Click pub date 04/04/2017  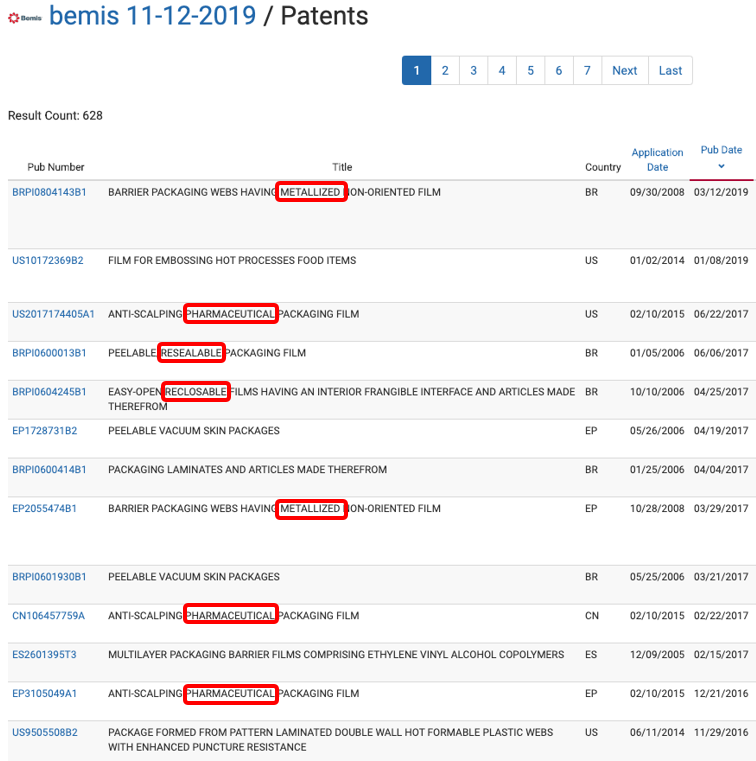721,469
